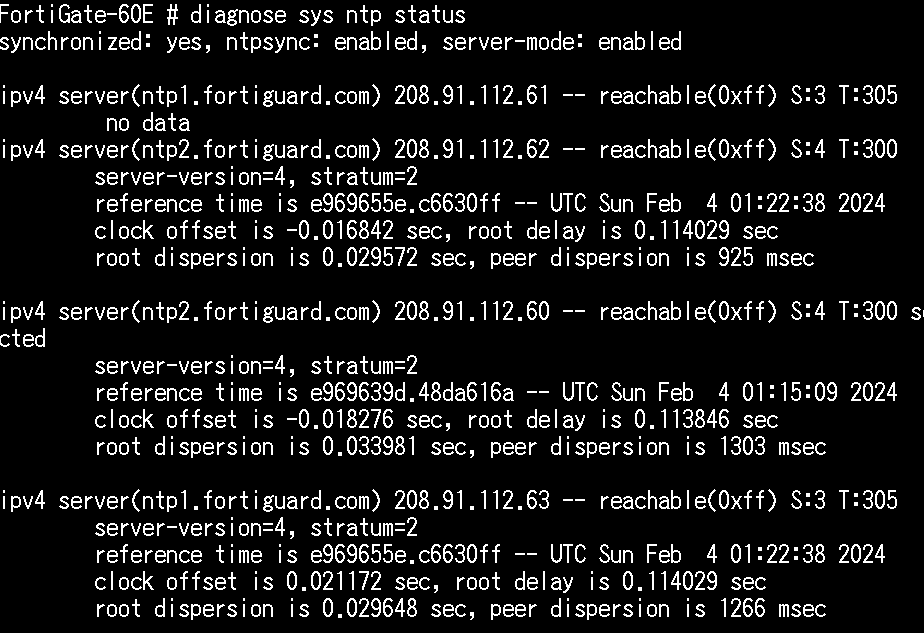Click clock offset -0.018276 value
The width and height of the screenshot is (924, 633).
pos(340,420)
